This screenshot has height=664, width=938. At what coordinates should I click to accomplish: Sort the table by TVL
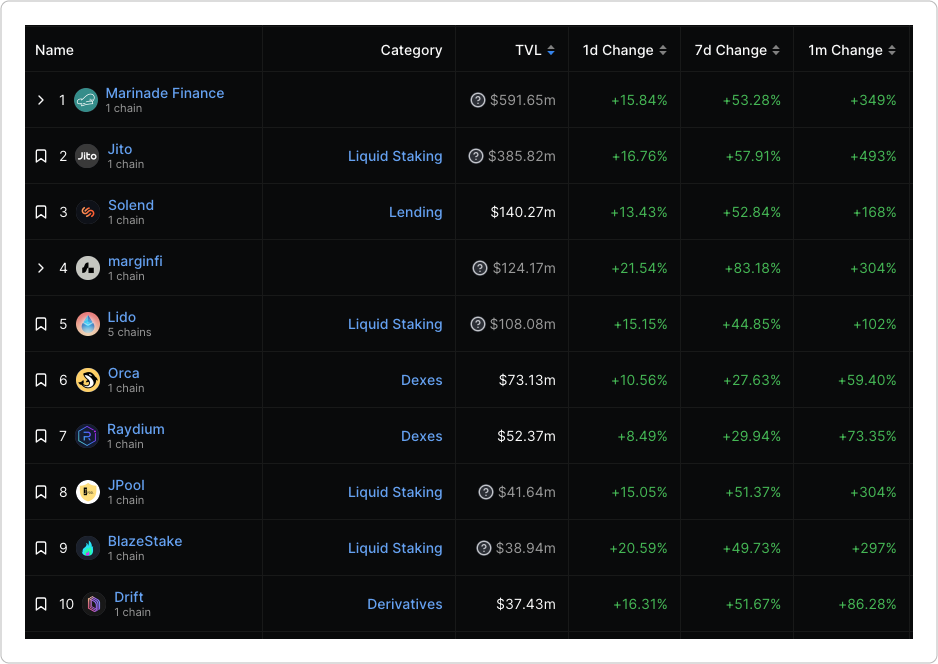click(x=550, y=50)
